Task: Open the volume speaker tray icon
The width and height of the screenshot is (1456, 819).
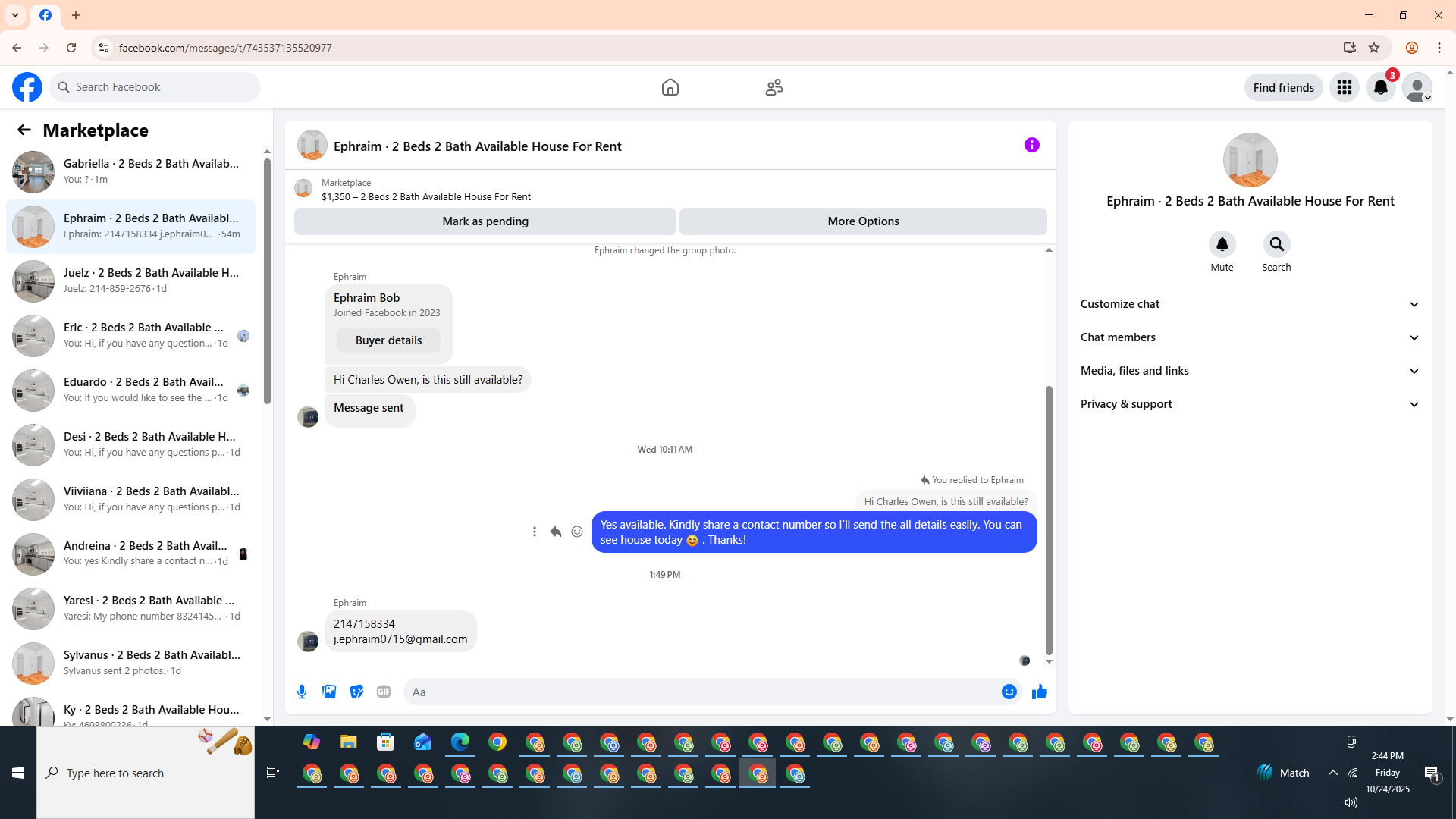Action: click(x=1351, y=802)
